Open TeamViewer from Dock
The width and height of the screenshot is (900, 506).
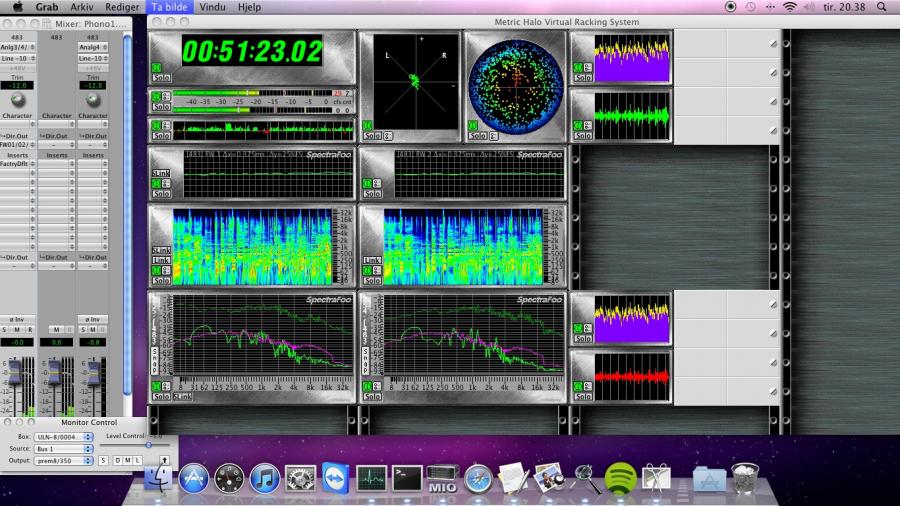pos(335,478)
